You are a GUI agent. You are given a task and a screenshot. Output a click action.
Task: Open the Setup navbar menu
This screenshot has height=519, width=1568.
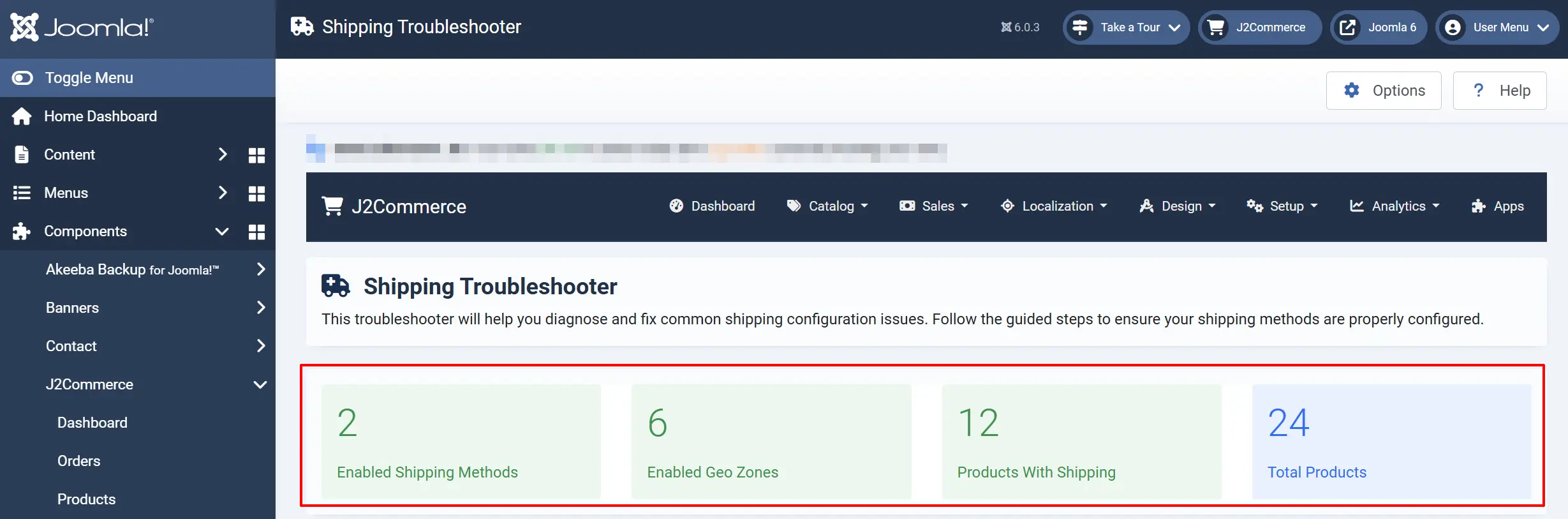pyautogui.click(x=1283, y=206)
